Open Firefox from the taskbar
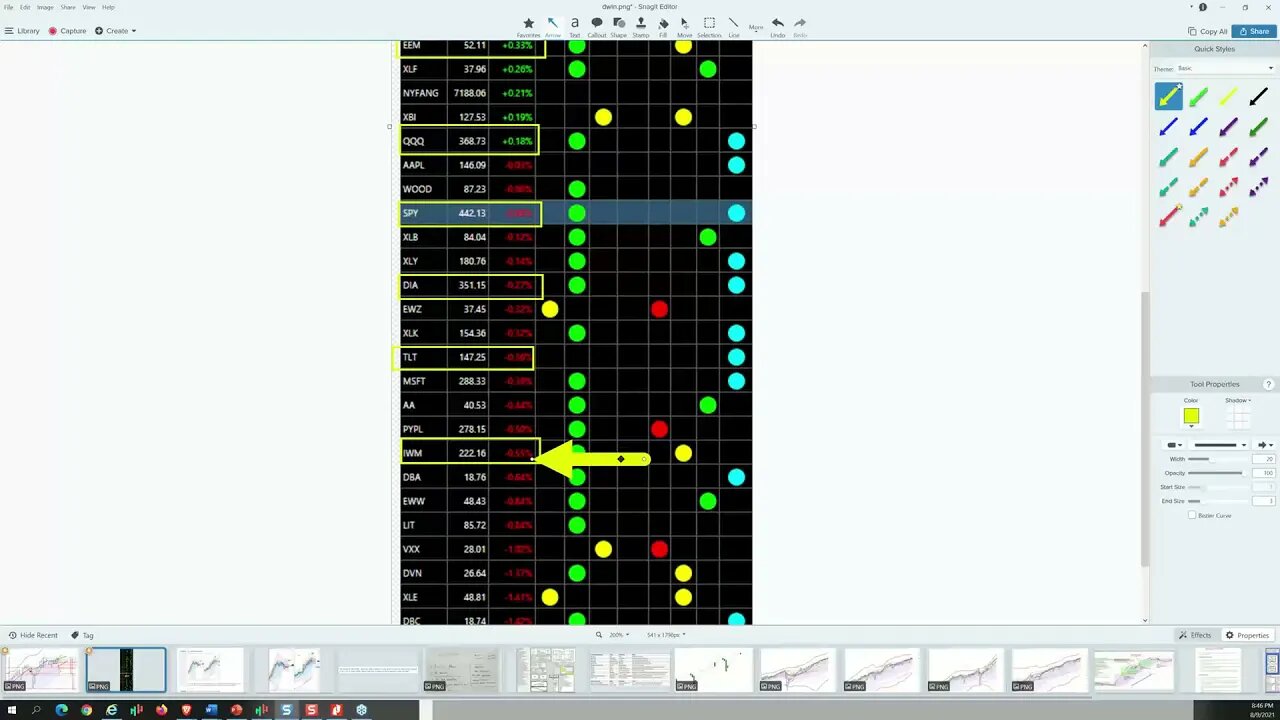 coord(161,710)
